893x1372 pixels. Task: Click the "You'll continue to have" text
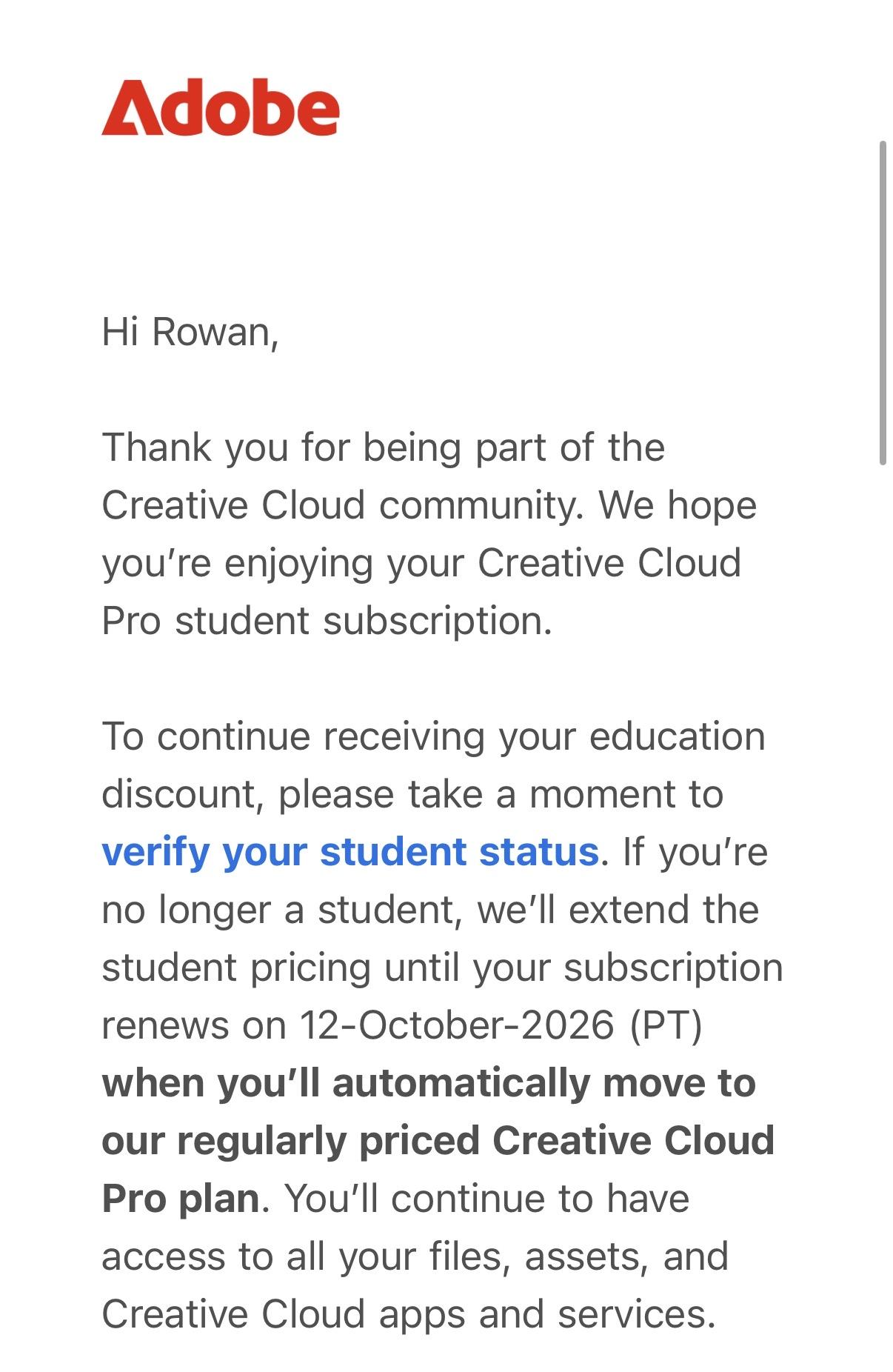click(487, 1199)
